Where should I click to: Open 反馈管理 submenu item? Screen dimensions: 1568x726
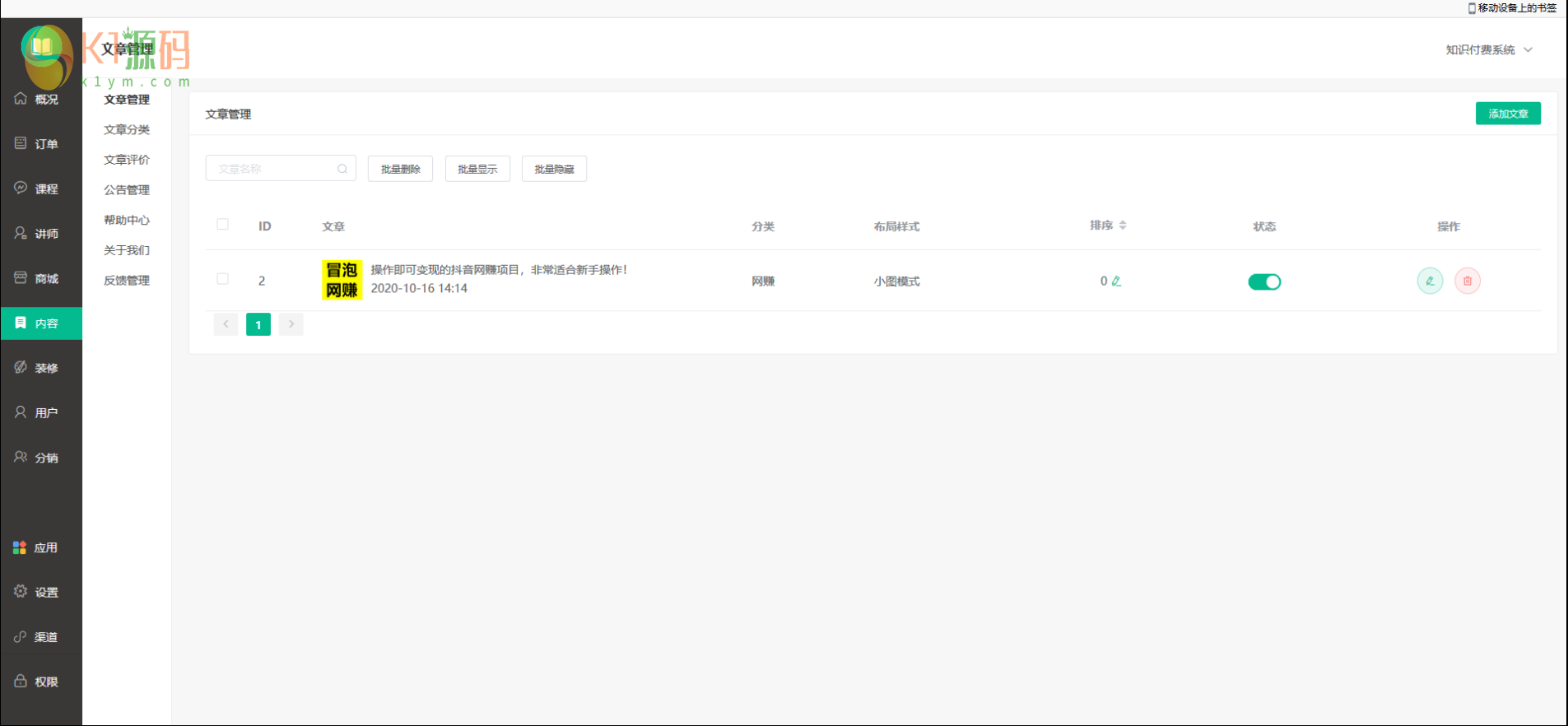click(x=127, y=281)
